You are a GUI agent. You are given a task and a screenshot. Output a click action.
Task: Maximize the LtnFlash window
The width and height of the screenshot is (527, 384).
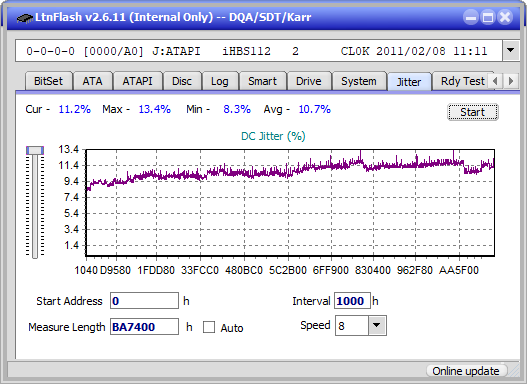click(x=488, y=17)
